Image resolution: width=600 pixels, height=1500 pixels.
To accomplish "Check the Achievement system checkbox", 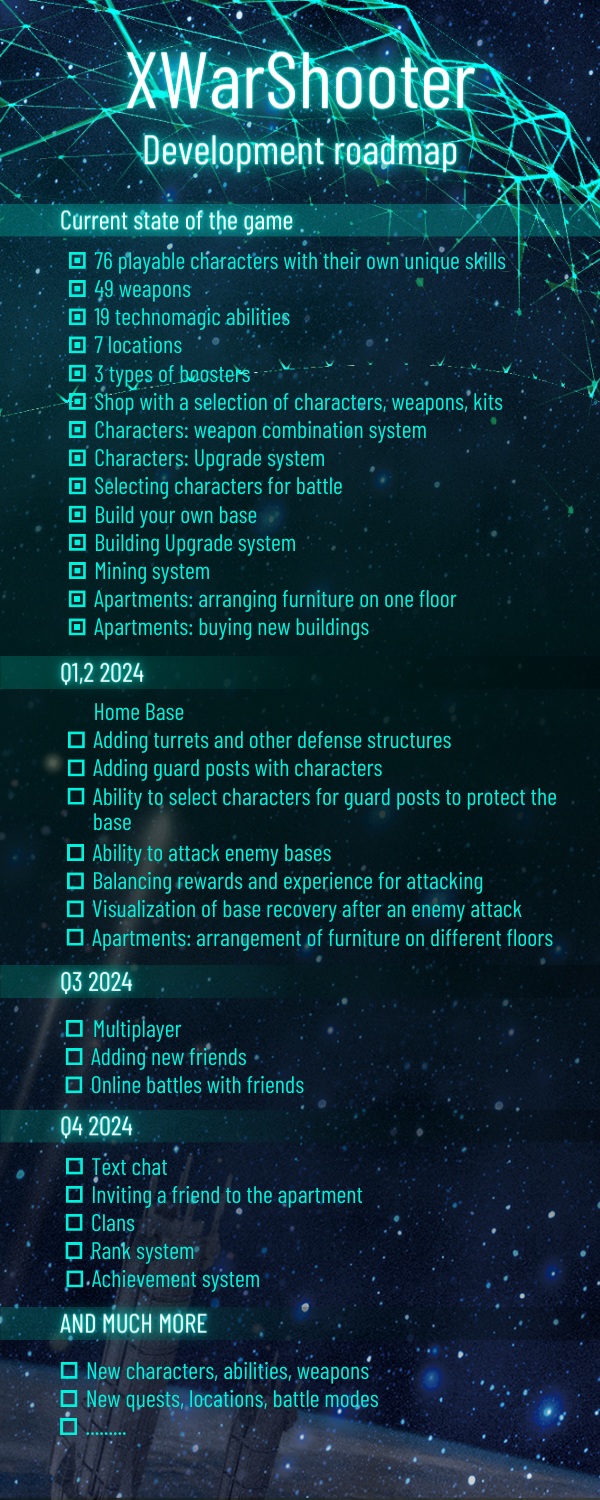I will (x=75, y=1279).
